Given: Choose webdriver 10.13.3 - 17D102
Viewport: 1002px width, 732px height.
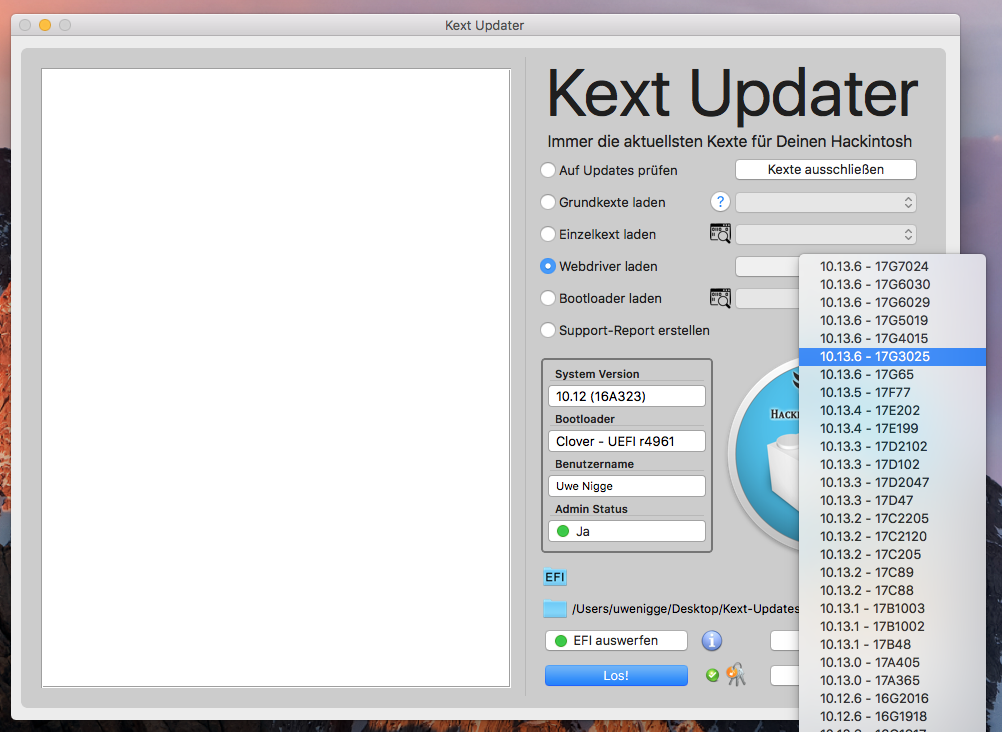Looking at the screenshot, I should (x=892, y=465).
